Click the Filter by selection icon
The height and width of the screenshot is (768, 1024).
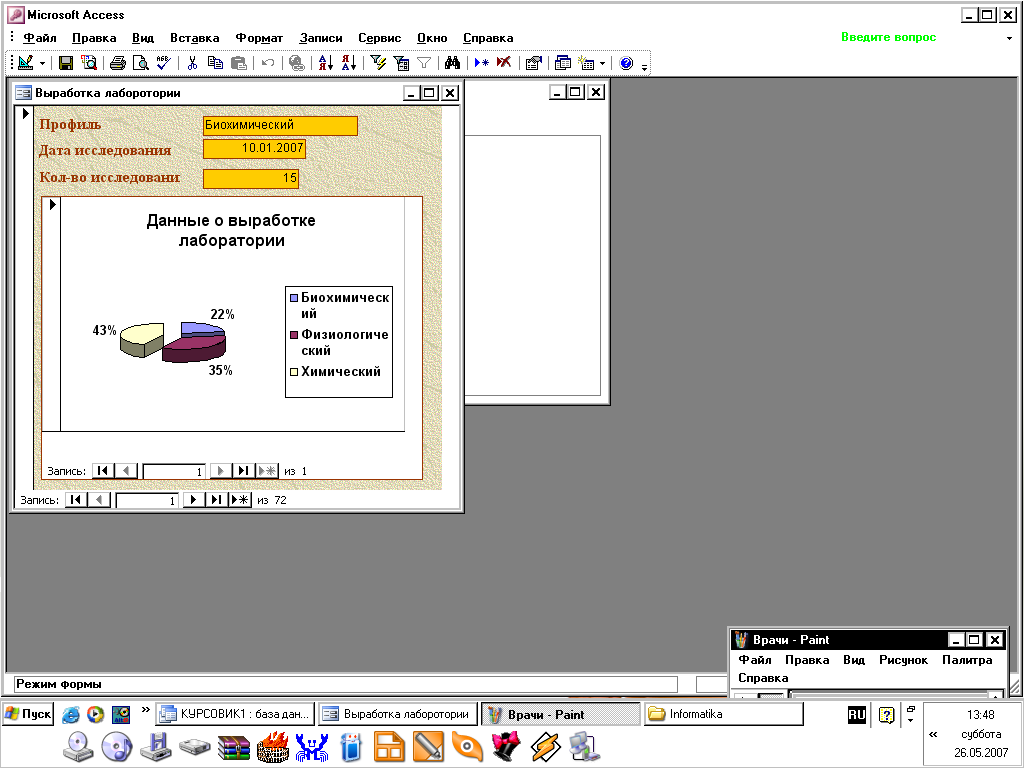378,63
